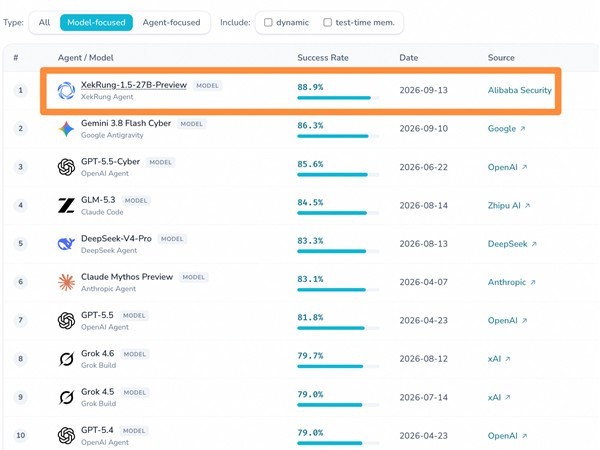The image size is (600, 450).
Task: Click the OpenAI logo beside GPT-5.4
Action: (66, 435)
